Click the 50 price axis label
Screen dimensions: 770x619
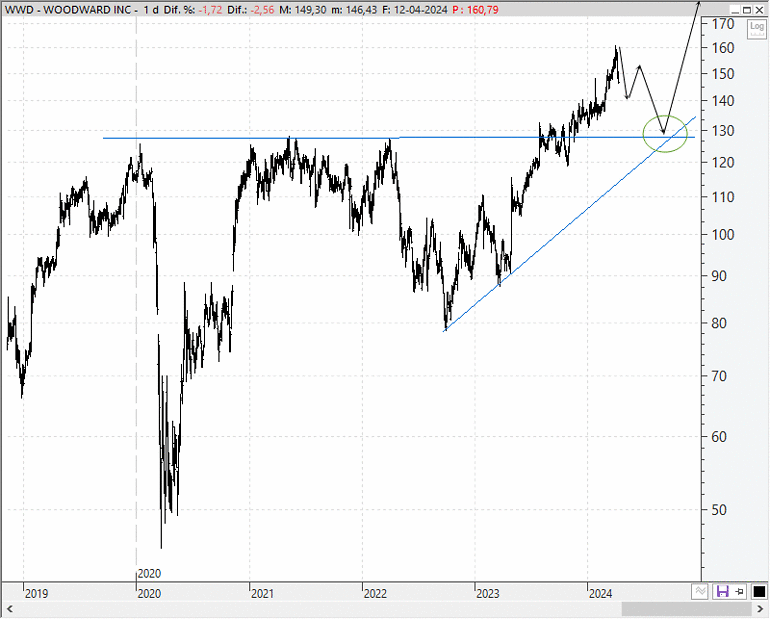[719, 510]
